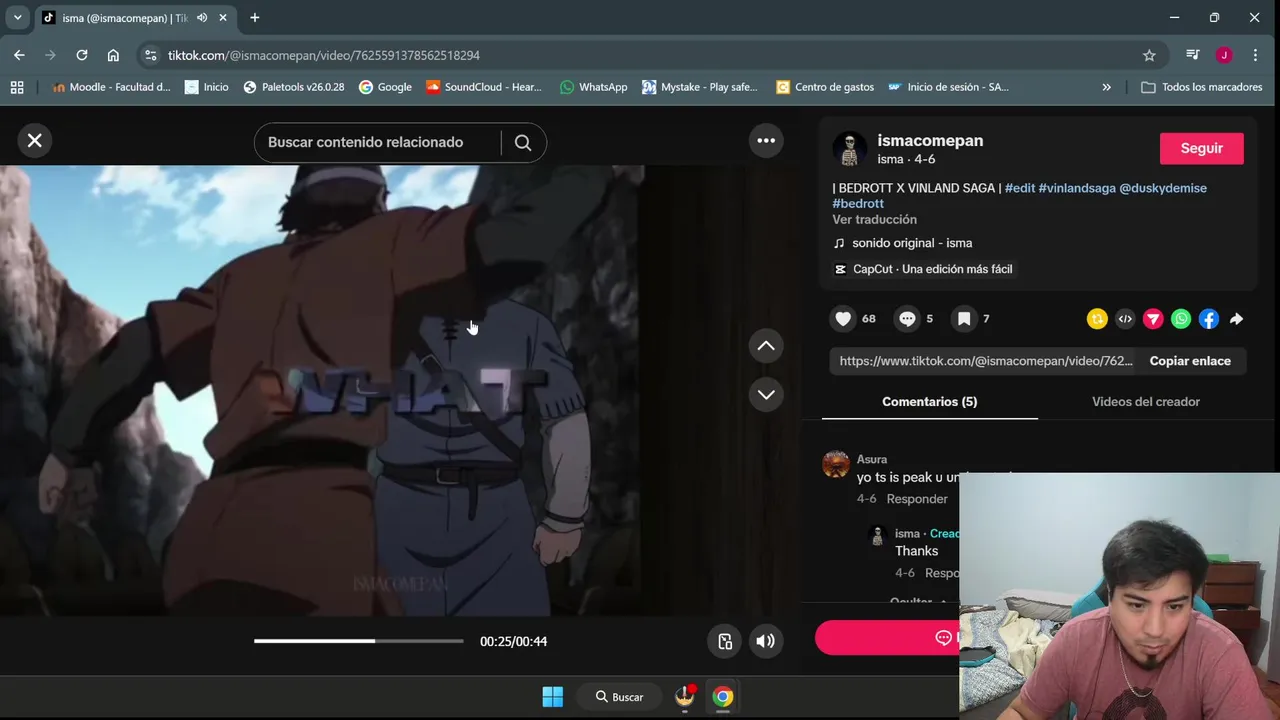Open 'Todos los marcadores' folder
The width and height of the screenshot is (1280, 720).
(1202, 87)
